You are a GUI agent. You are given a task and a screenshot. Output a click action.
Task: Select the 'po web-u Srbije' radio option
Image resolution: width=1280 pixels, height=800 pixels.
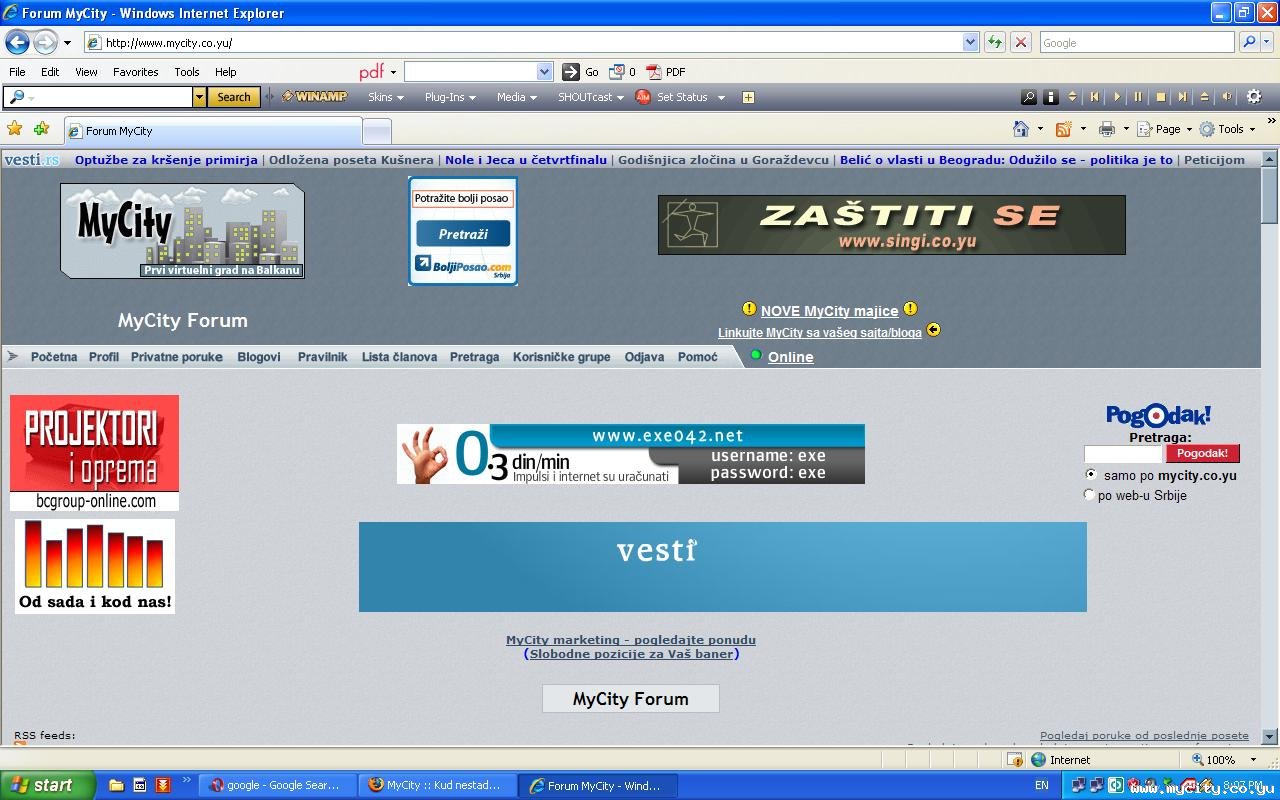pyautogui.click(x=1090, y=494)
